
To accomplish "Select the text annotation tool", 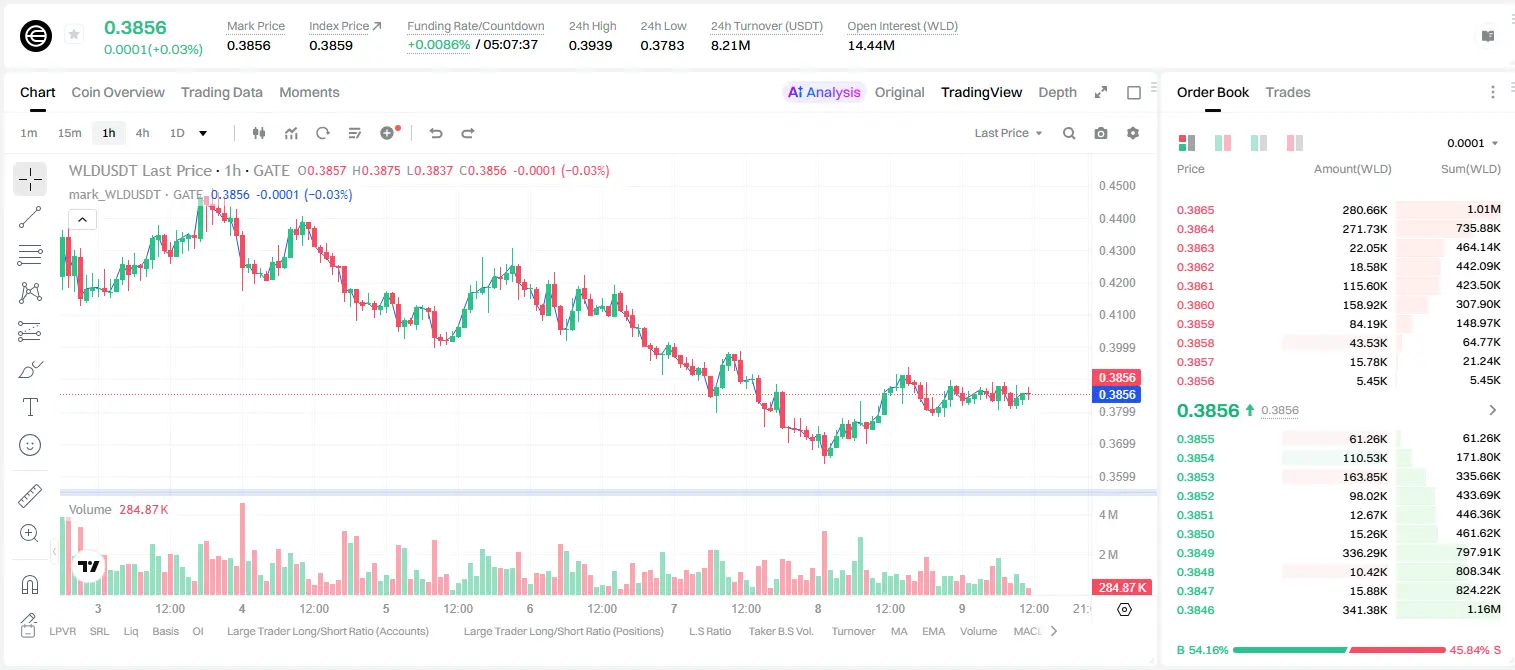I will [30, 407].
